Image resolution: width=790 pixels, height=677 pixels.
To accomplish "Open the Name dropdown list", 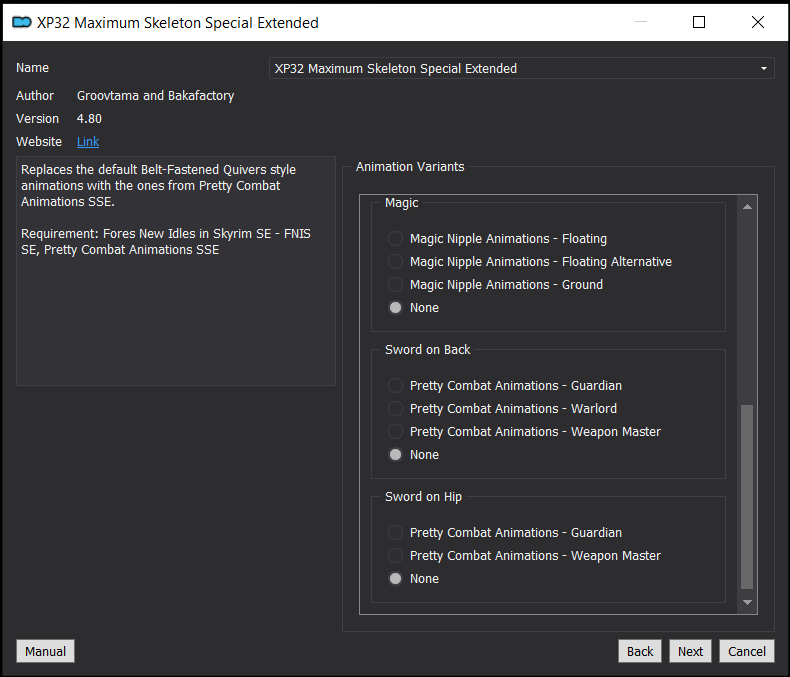I will [x=521, y=69].
